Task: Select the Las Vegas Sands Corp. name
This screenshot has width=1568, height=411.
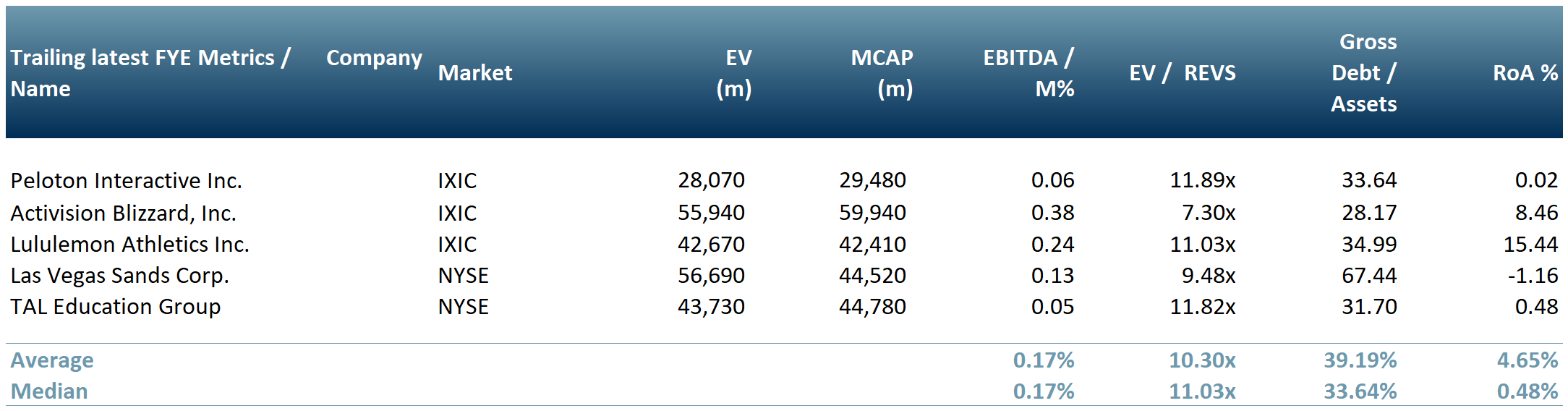Action: (119, 276)
